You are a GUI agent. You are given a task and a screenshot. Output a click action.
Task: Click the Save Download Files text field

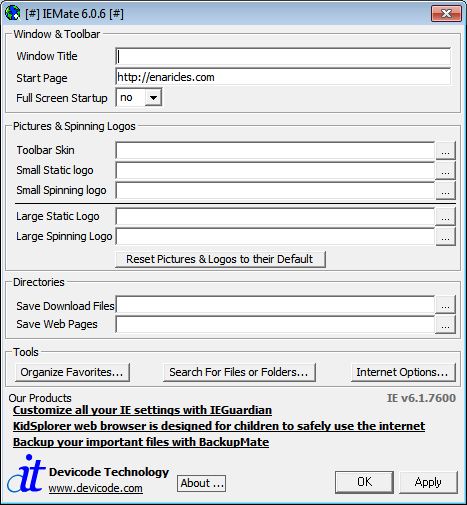pyautogui.click(x=275, y=305)
